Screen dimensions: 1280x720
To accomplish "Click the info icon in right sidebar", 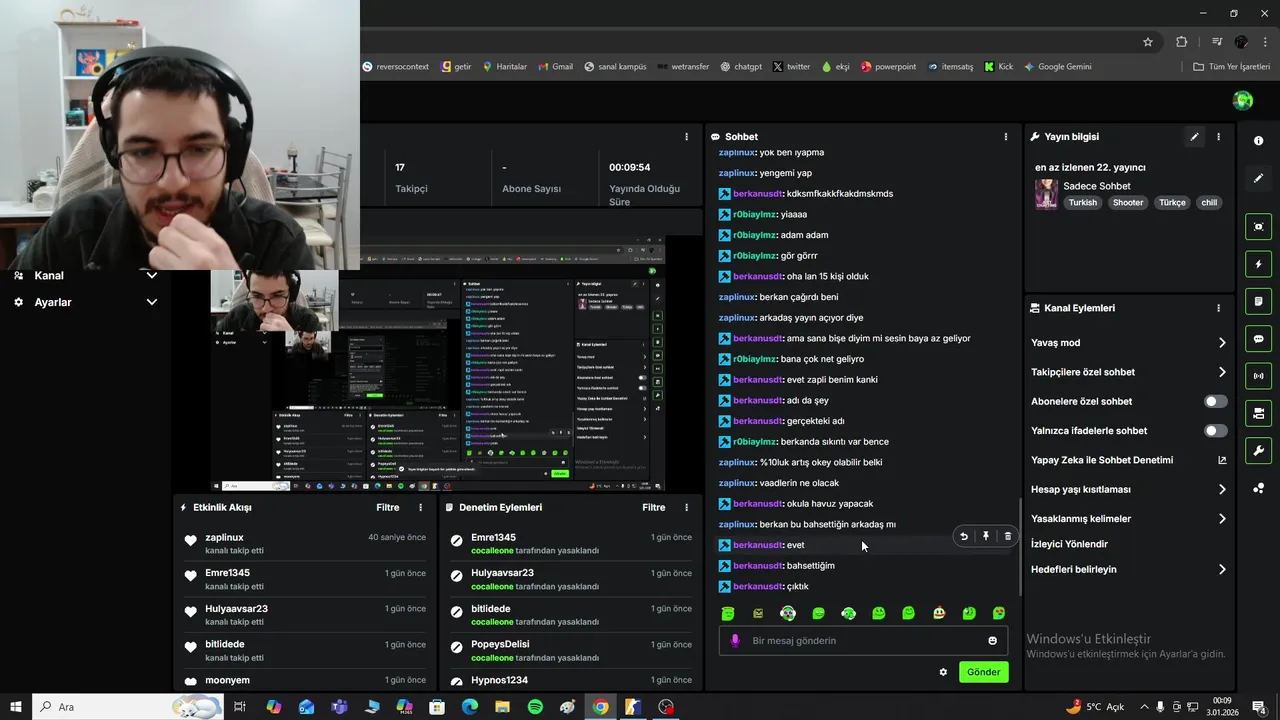I will [1258, 141].
